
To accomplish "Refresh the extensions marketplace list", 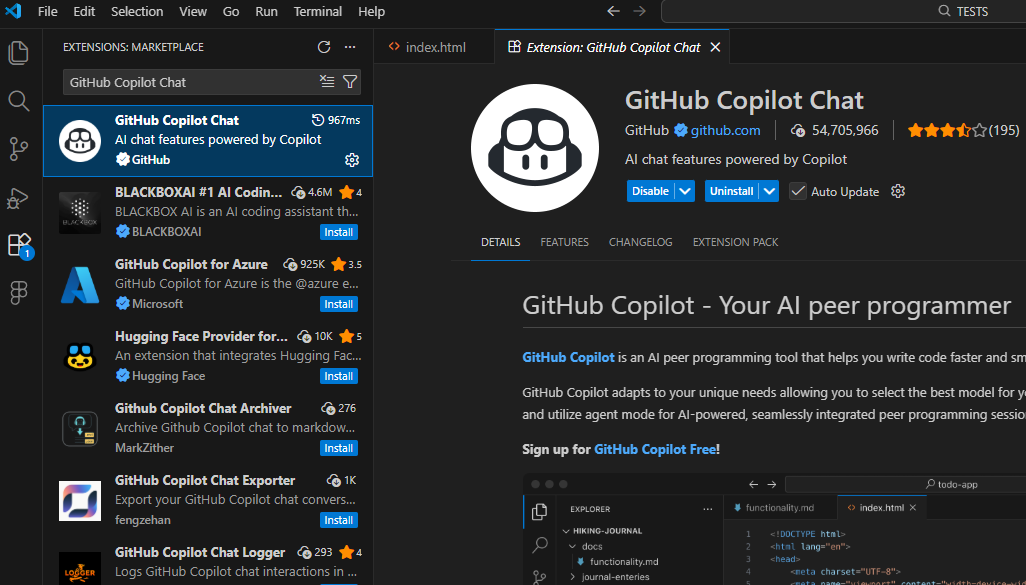I will [x=323, y=47].
